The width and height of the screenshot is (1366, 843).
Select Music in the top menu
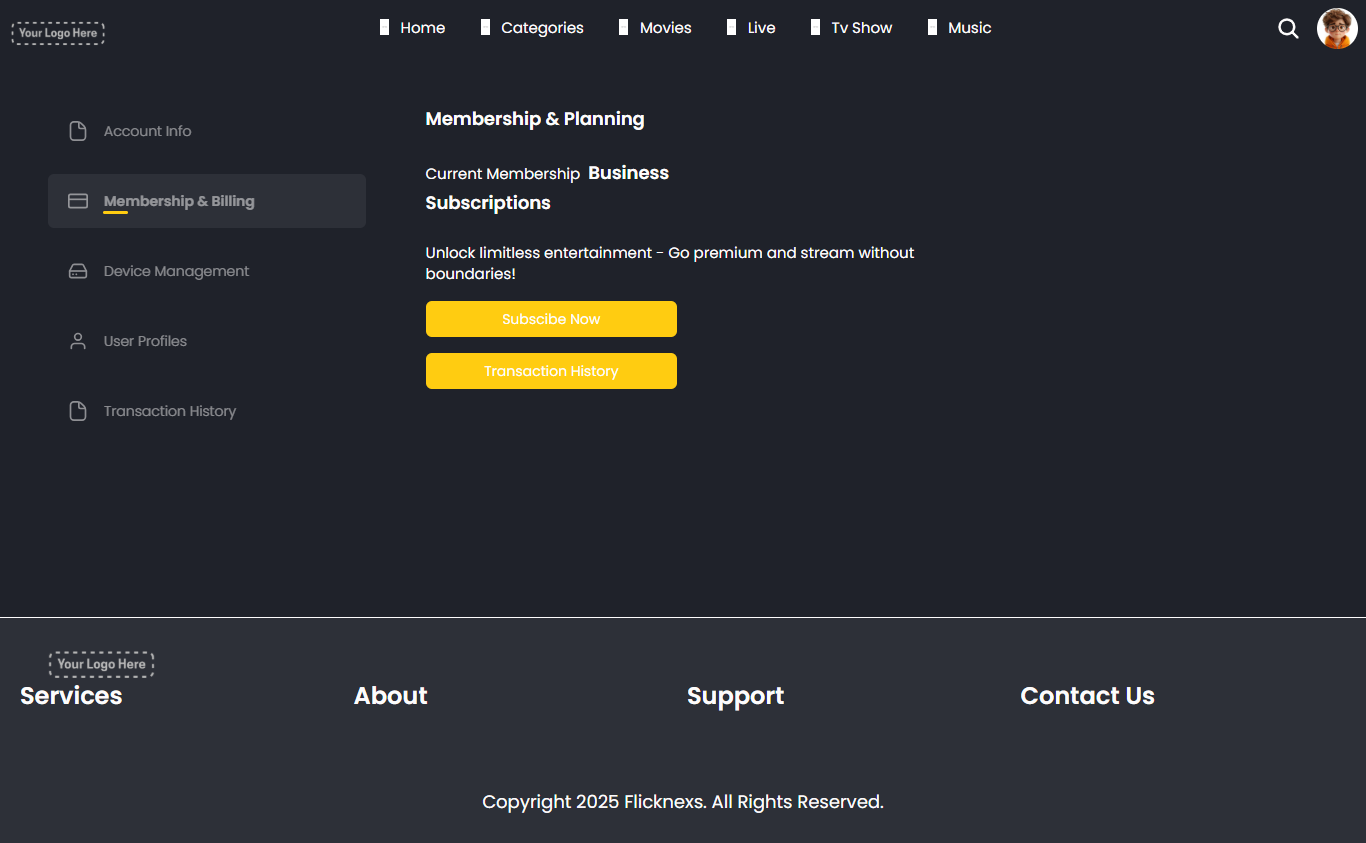coord(969,28)
